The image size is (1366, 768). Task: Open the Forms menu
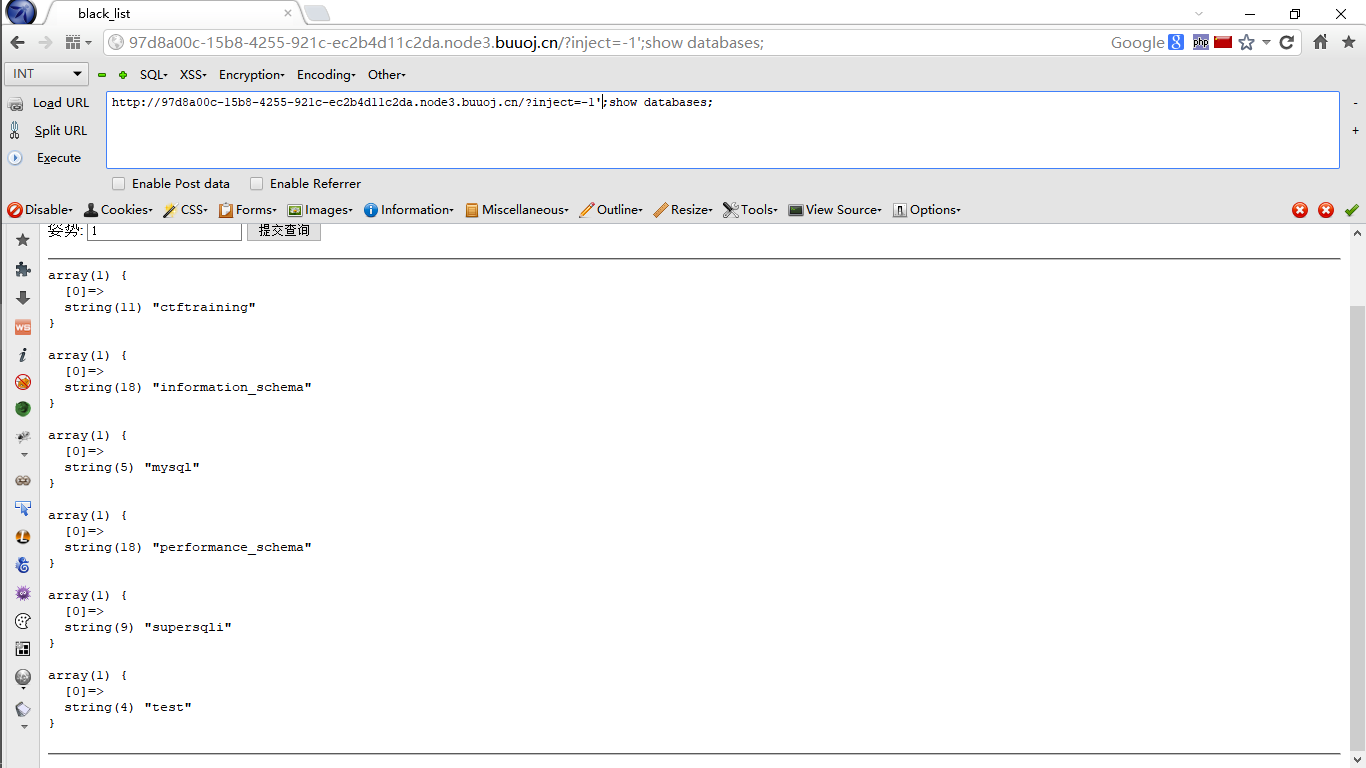[248, 210]
